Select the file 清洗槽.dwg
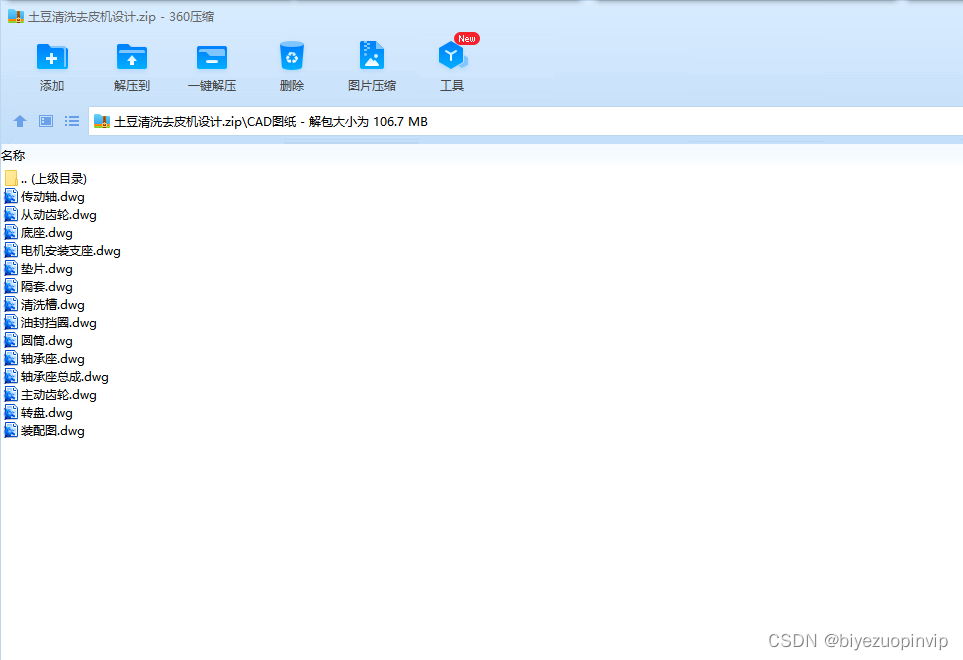 click(44, 305)
